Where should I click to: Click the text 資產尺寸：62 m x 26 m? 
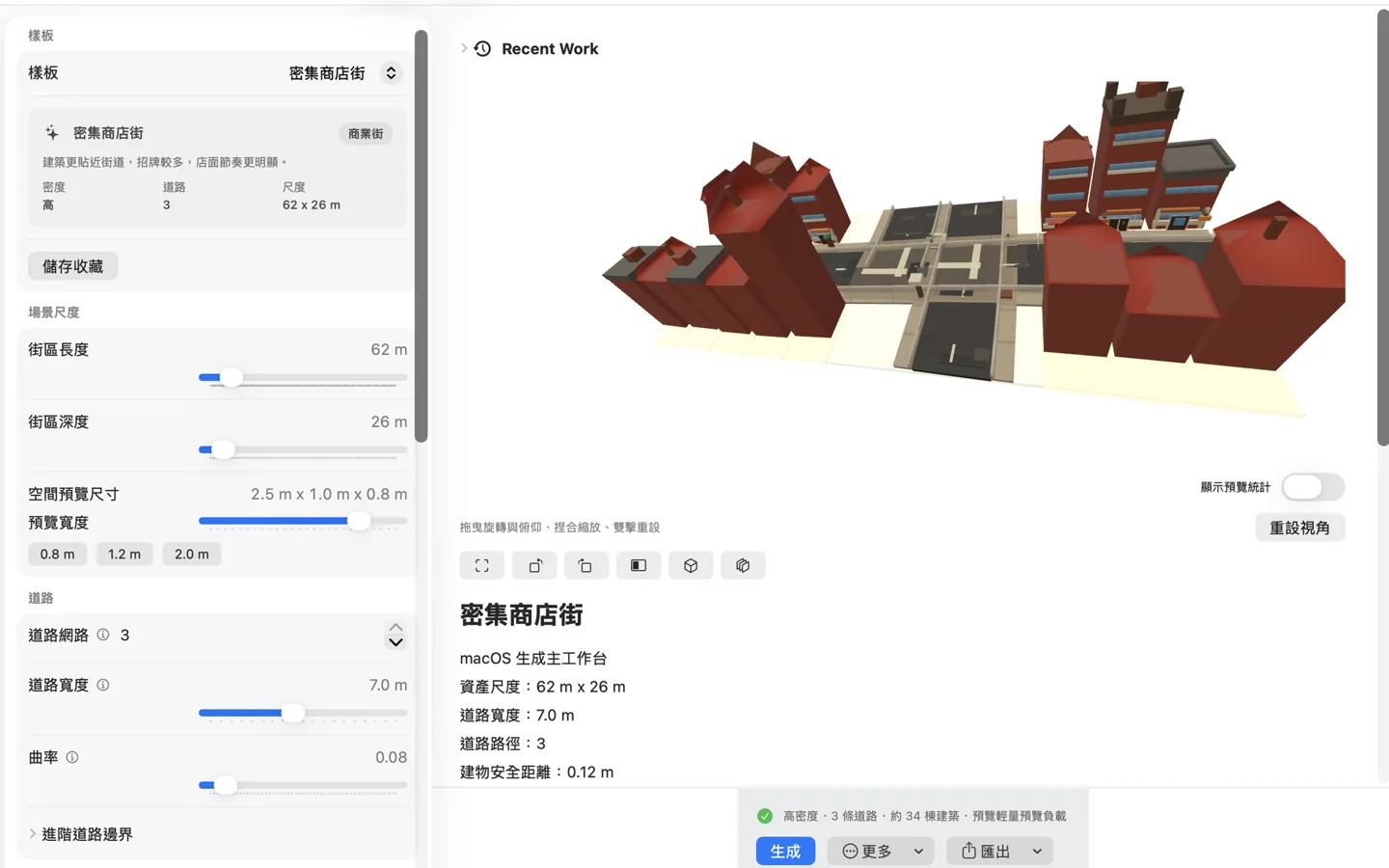[543, 687]
